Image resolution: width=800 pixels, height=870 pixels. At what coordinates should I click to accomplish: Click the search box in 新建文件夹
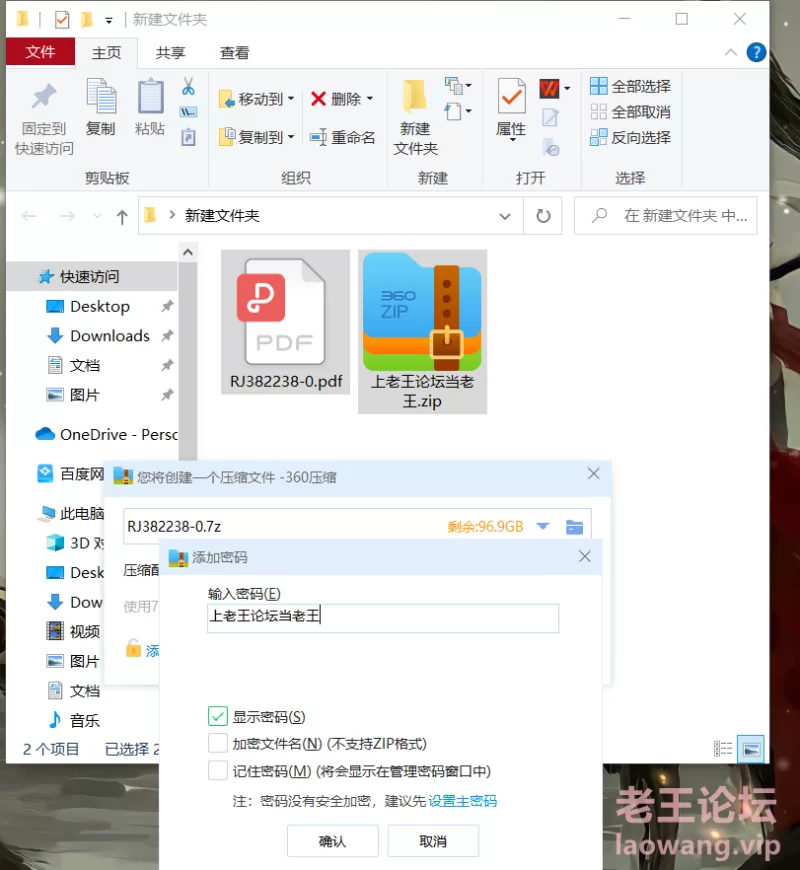click(x=666, y=216)
